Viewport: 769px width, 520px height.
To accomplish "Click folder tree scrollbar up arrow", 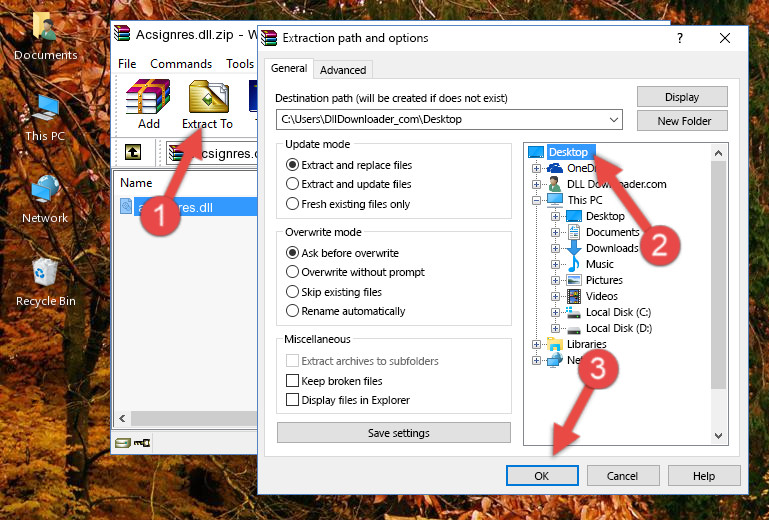I will coord(718,153).
